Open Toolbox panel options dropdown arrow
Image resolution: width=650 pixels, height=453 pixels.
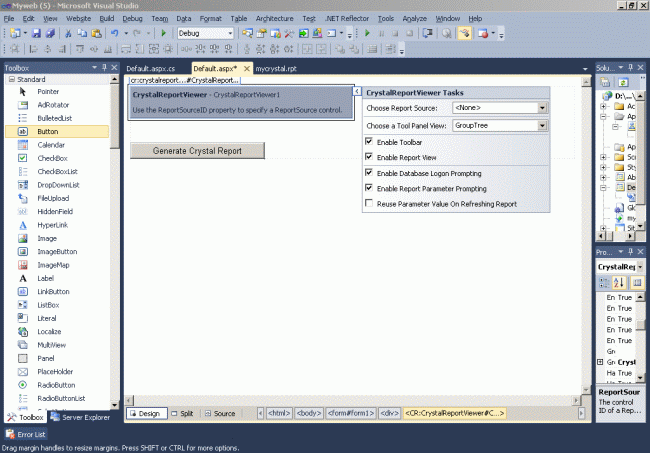[x=95, y=68]
